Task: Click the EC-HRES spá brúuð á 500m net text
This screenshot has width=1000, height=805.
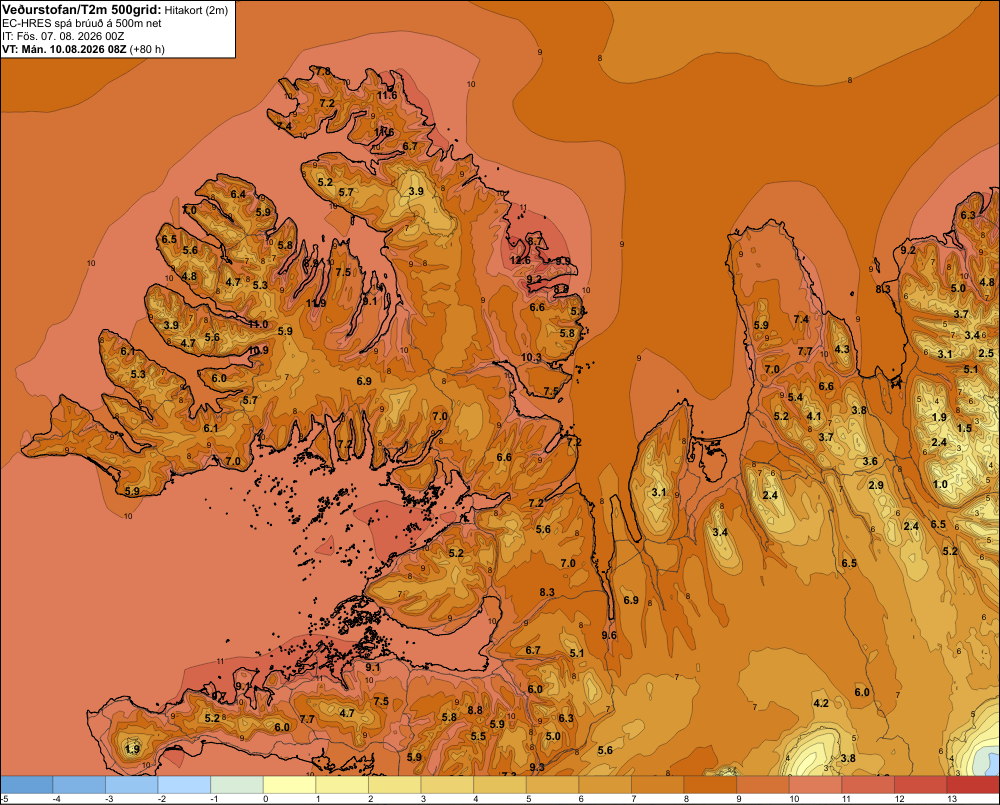Action: coord(82,24)
